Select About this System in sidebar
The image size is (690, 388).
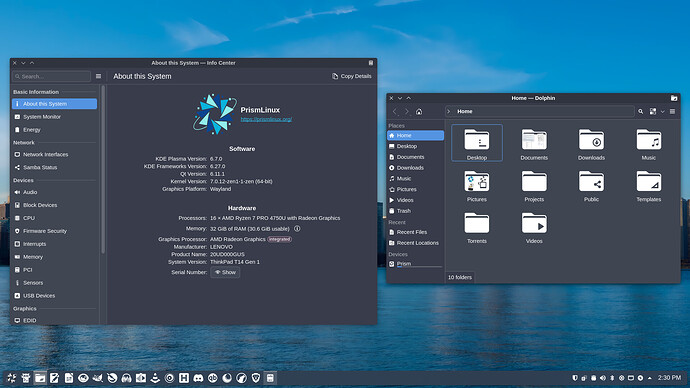point(55,104)
